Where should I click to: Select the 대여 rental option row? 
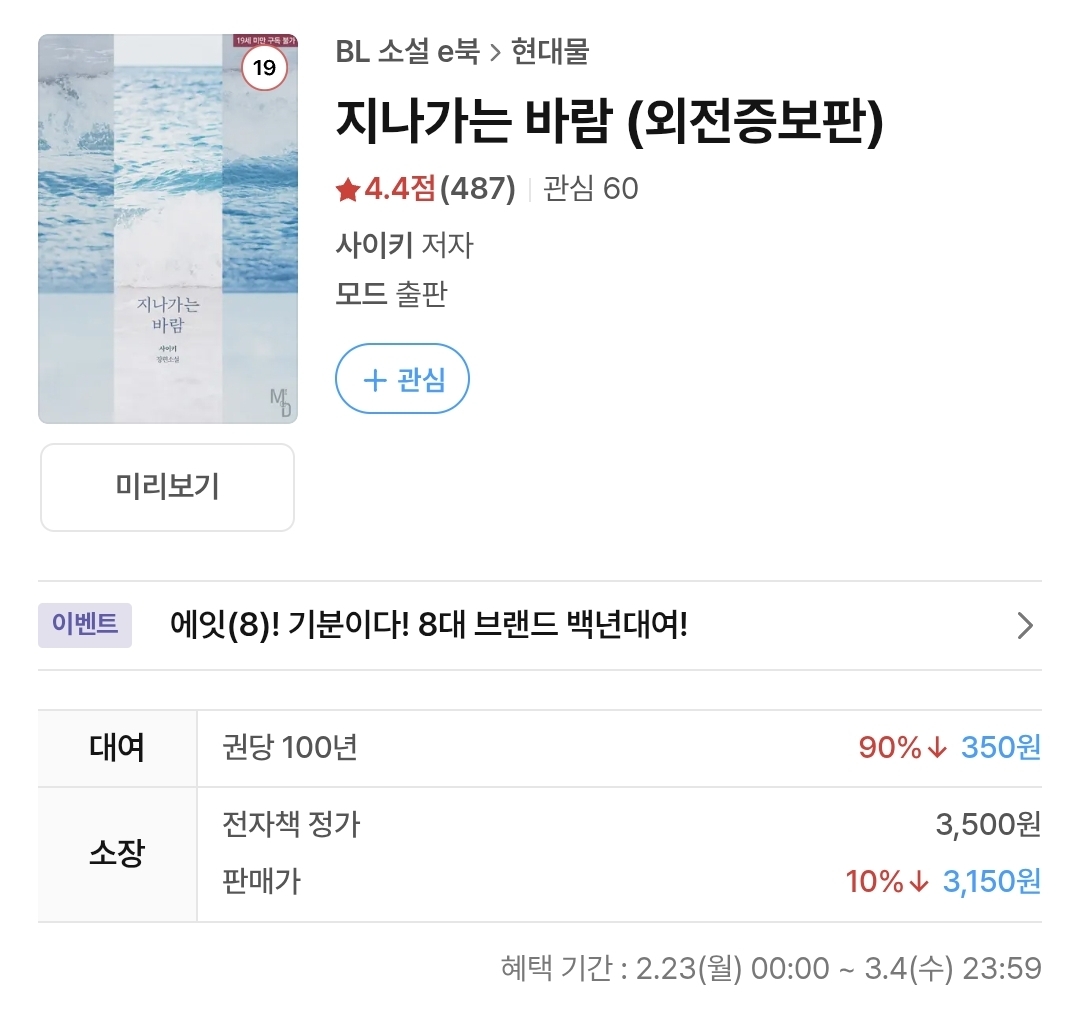tap(540, 748)
